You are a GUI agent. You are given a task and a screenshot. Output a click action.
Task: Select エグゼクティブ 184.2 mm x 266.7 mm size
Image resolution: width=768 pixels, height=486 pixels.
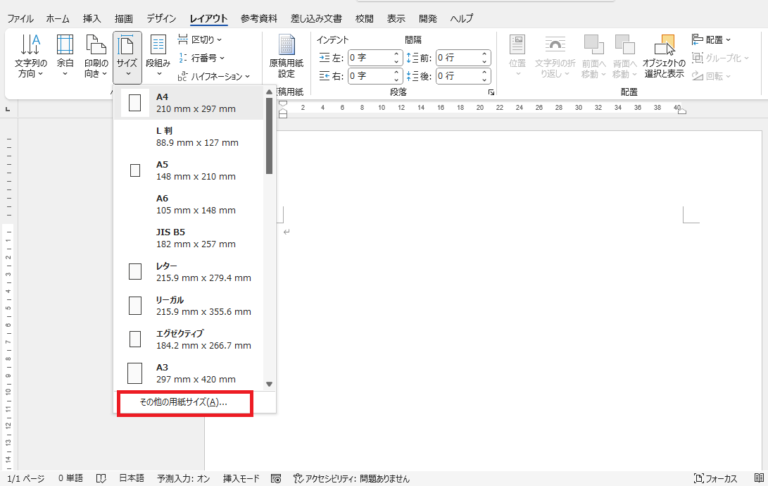point(189,340)
